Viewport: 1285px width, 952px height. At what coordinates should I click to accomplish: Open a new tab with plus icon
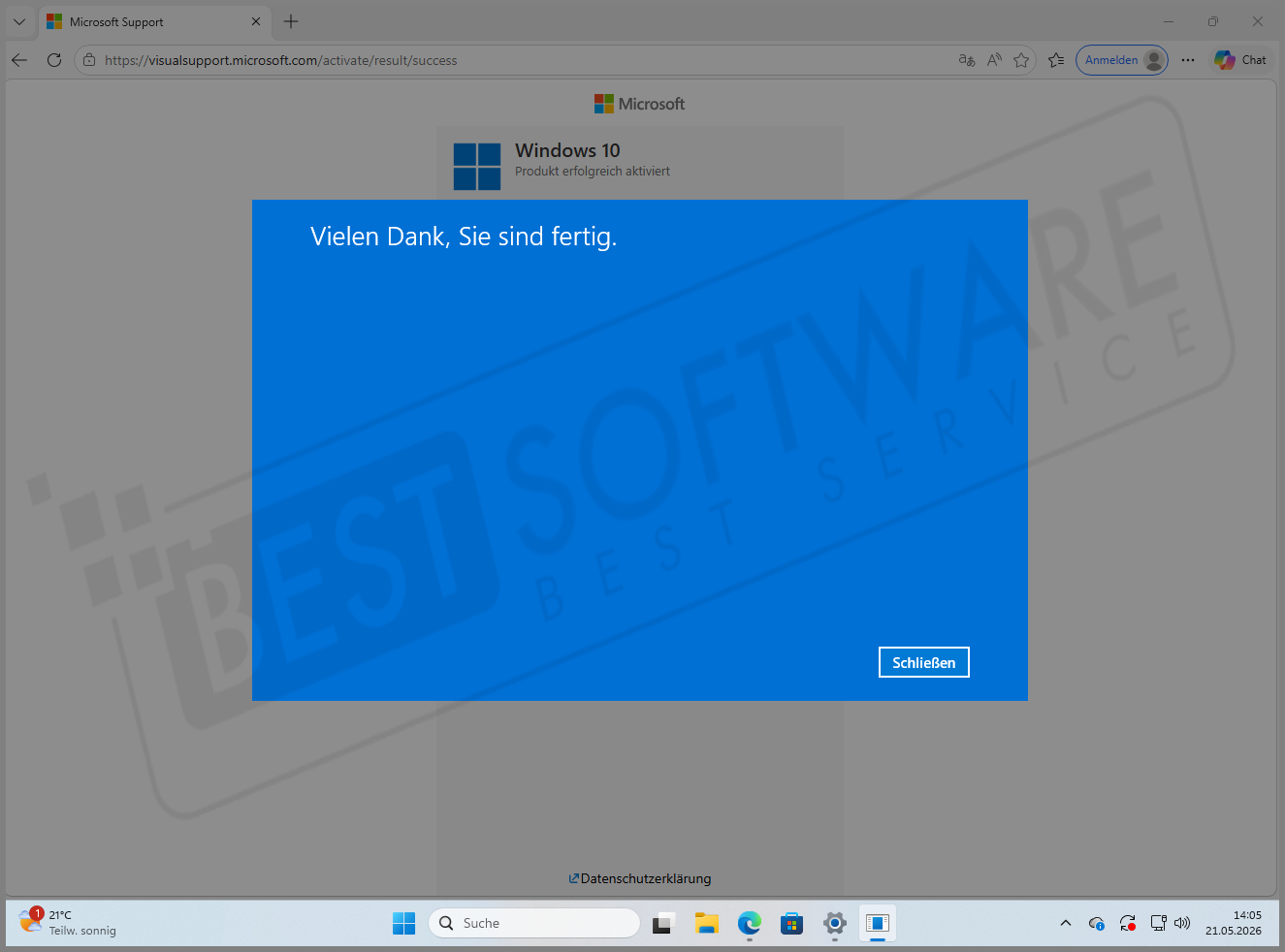tap(291, 21)
